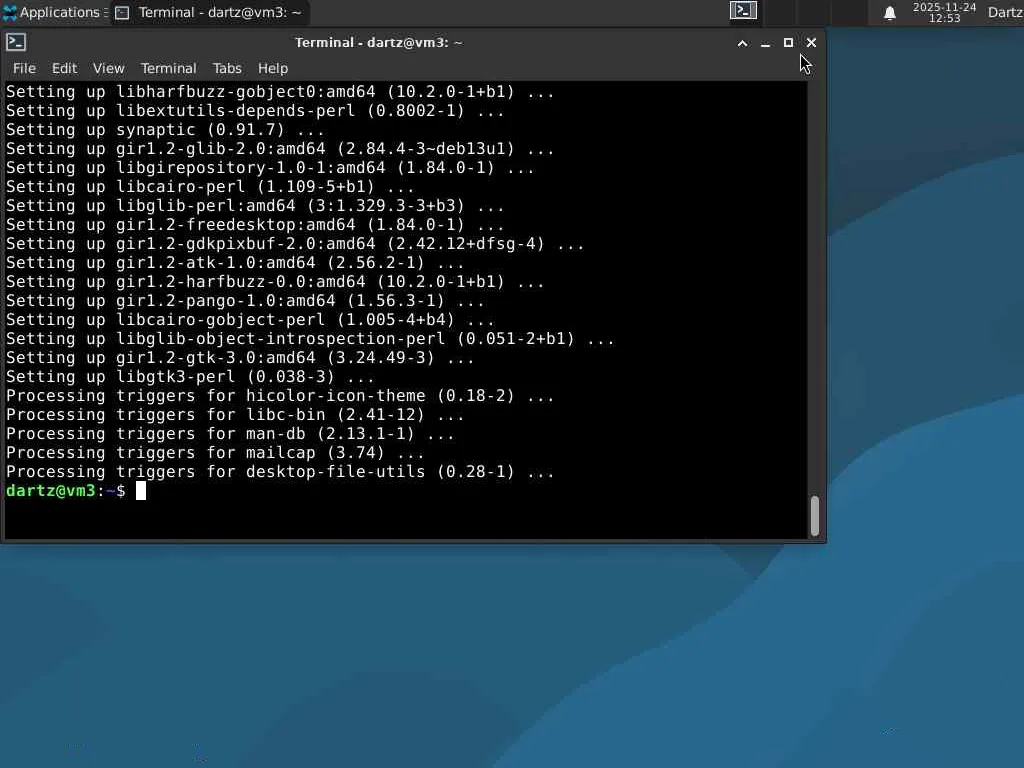Click 'Setting up gir1.2-gtk-3.0:amd64' line
Screen dimensions: 1024x768
click(240, 358)
